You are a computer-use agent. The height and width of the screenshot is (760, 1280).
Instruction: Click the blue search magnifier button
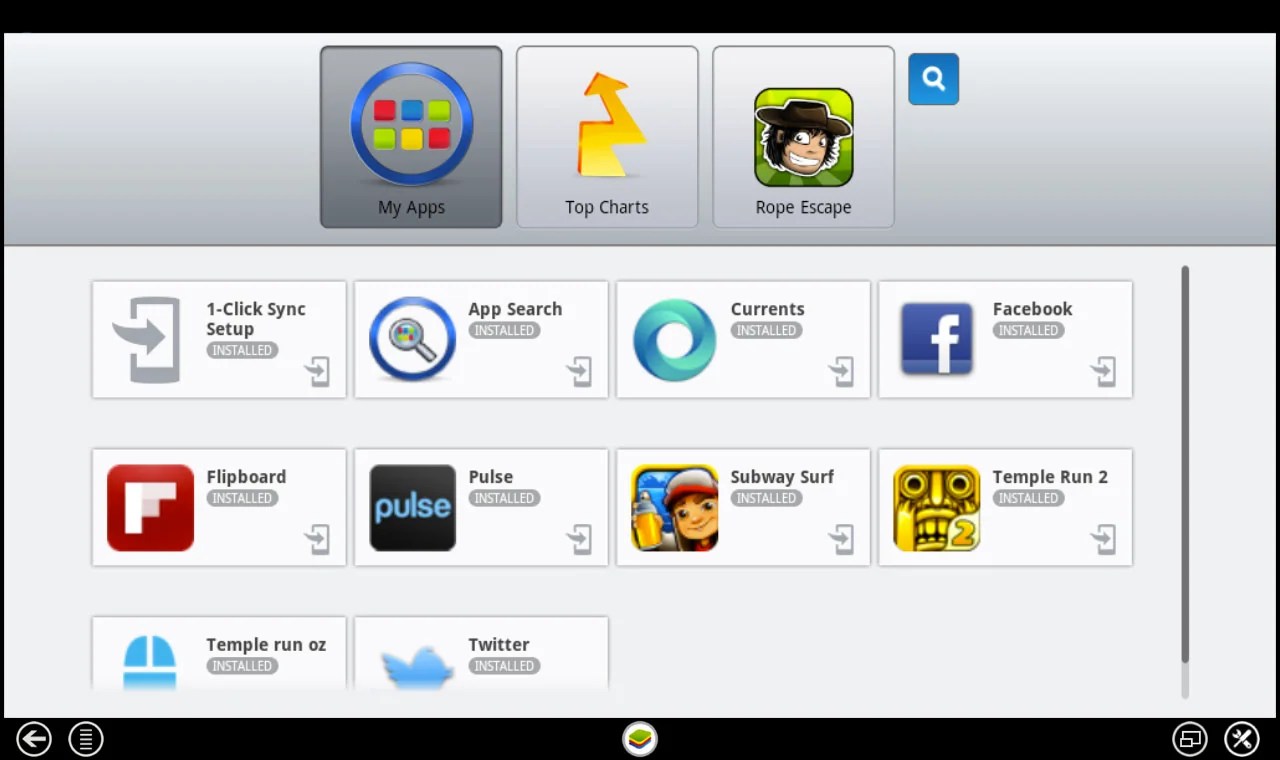(x=933, y=79)
